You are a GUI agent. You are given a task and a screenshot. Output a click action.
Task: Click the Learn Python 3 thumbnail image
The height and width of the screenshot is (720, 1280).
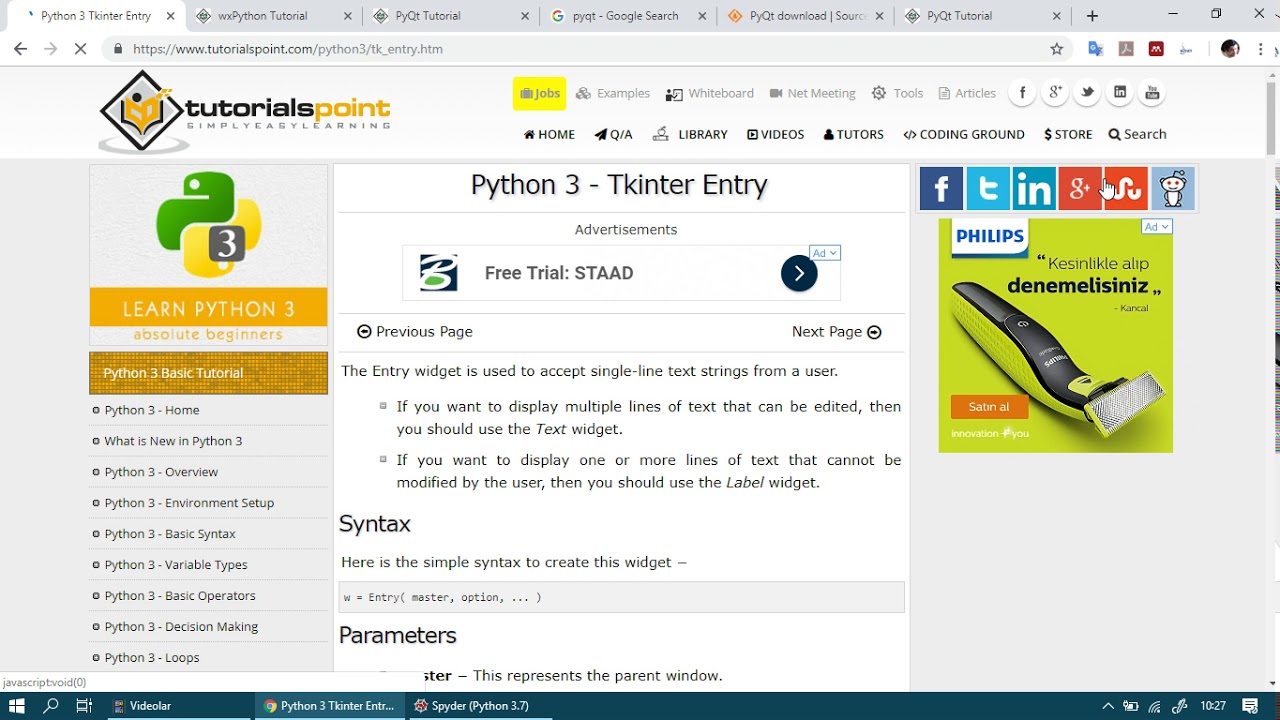208,255
